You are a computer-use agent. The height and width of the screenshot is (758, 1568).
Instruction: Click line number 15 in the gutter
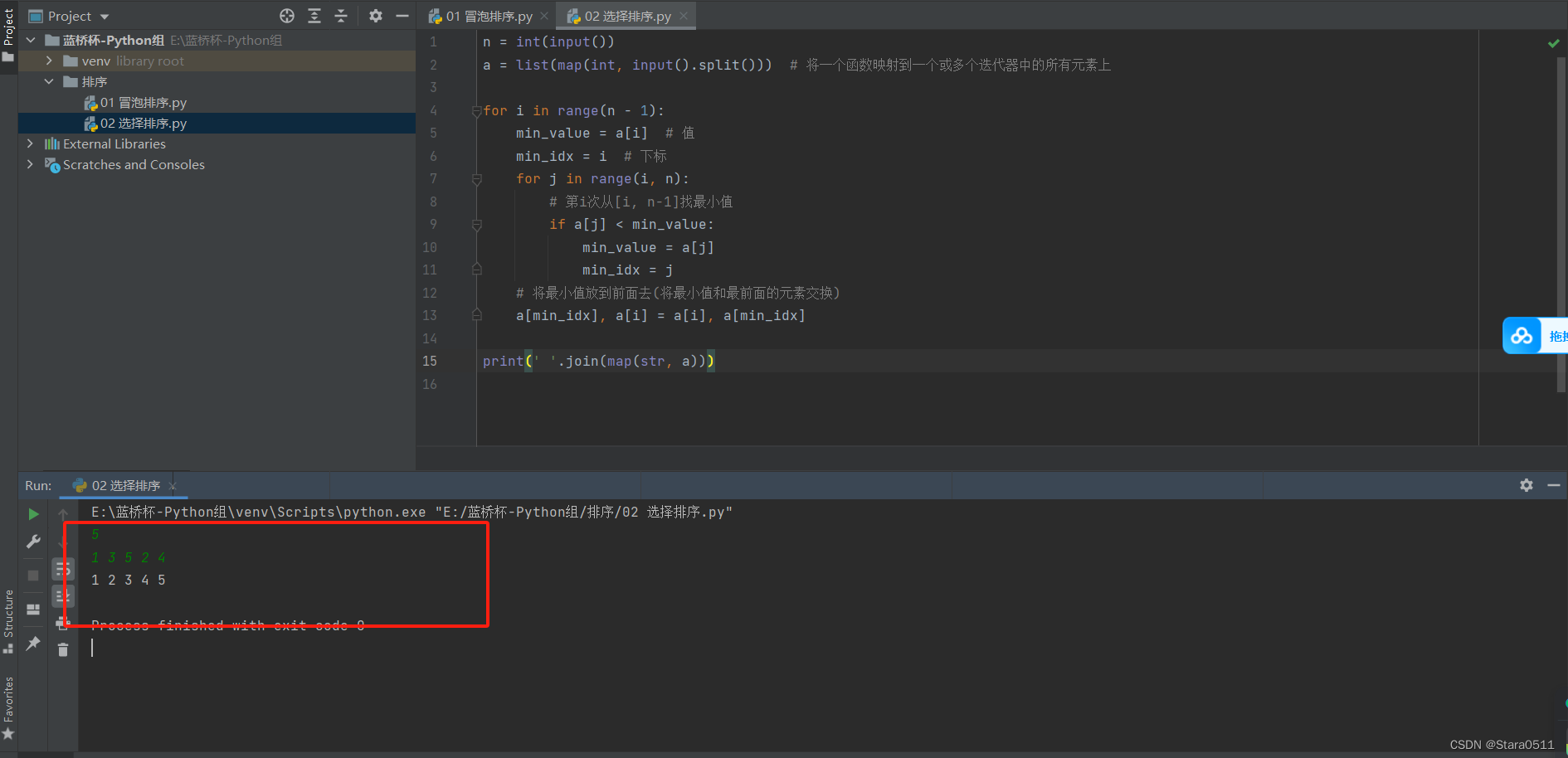[x=430, y=361]
